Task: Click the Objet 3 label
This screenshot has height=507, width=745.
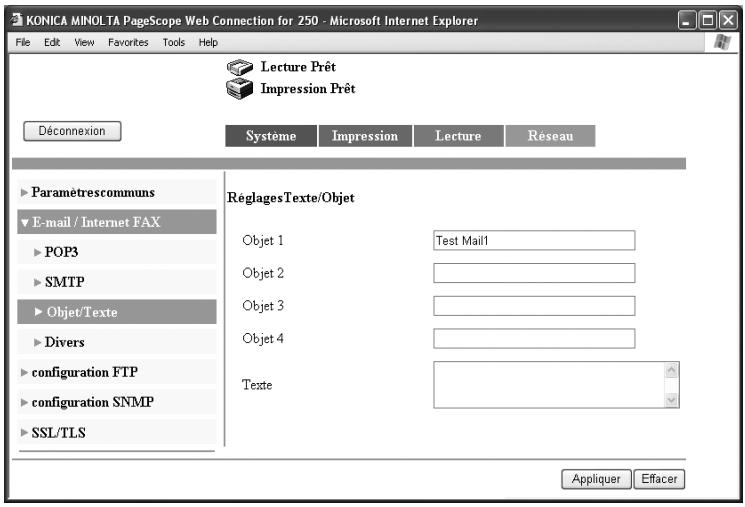Action: pyautogui.click(x=263, y=306)
